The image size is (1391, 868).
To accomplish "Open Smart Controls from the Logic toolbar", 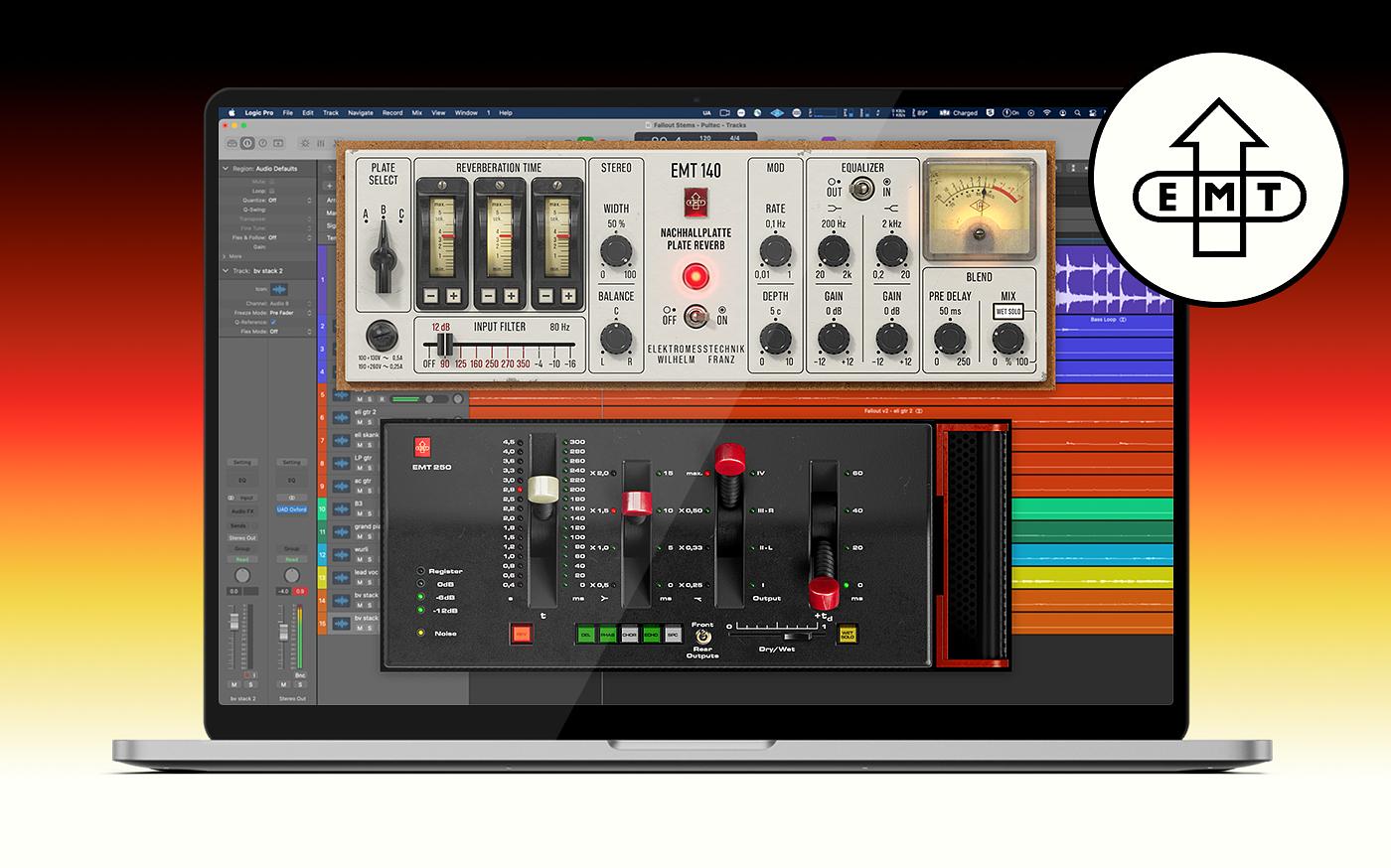I will (305, 143).
